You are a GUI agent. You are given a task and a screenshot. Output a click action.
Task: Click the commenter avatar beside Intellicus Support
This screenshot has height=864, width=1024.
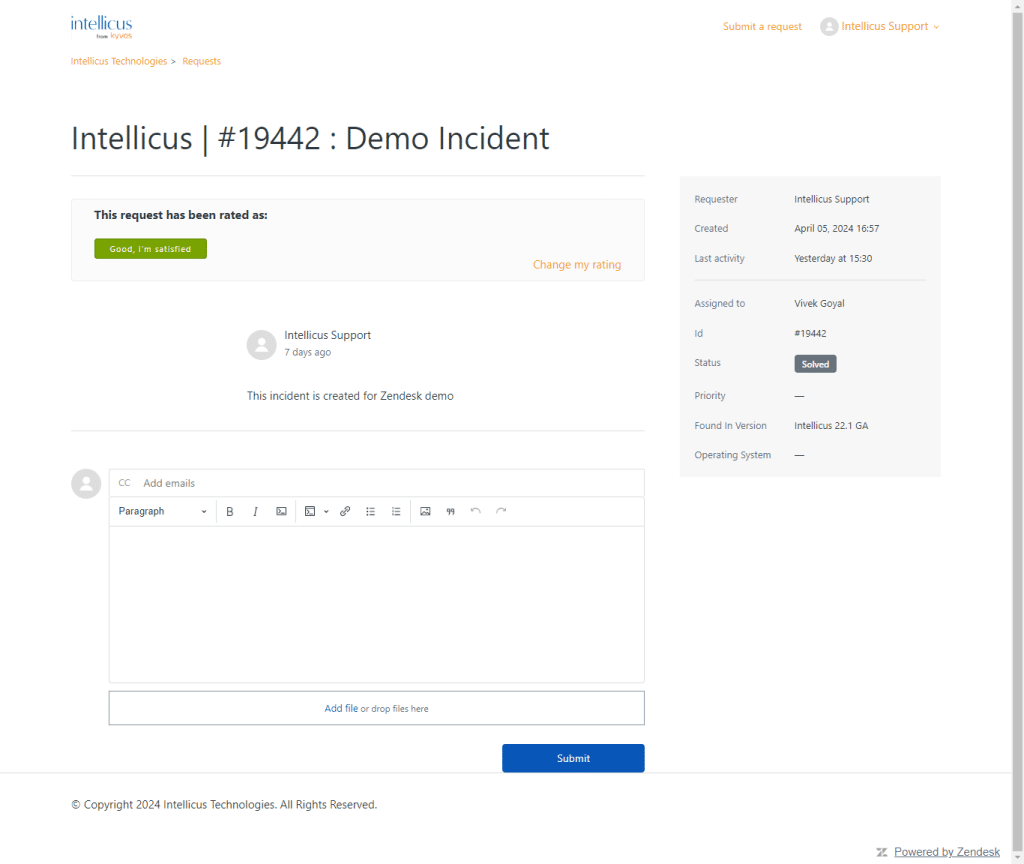point(261,344)
